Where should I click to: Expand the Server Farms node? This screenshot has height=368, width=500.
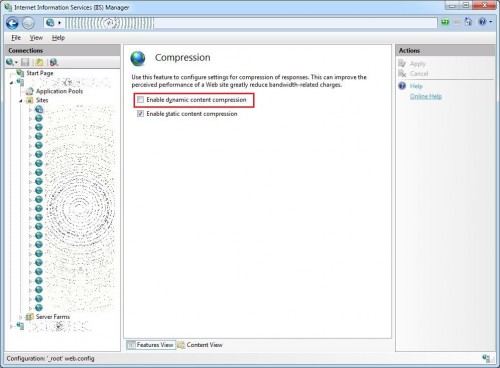(21, 317)
